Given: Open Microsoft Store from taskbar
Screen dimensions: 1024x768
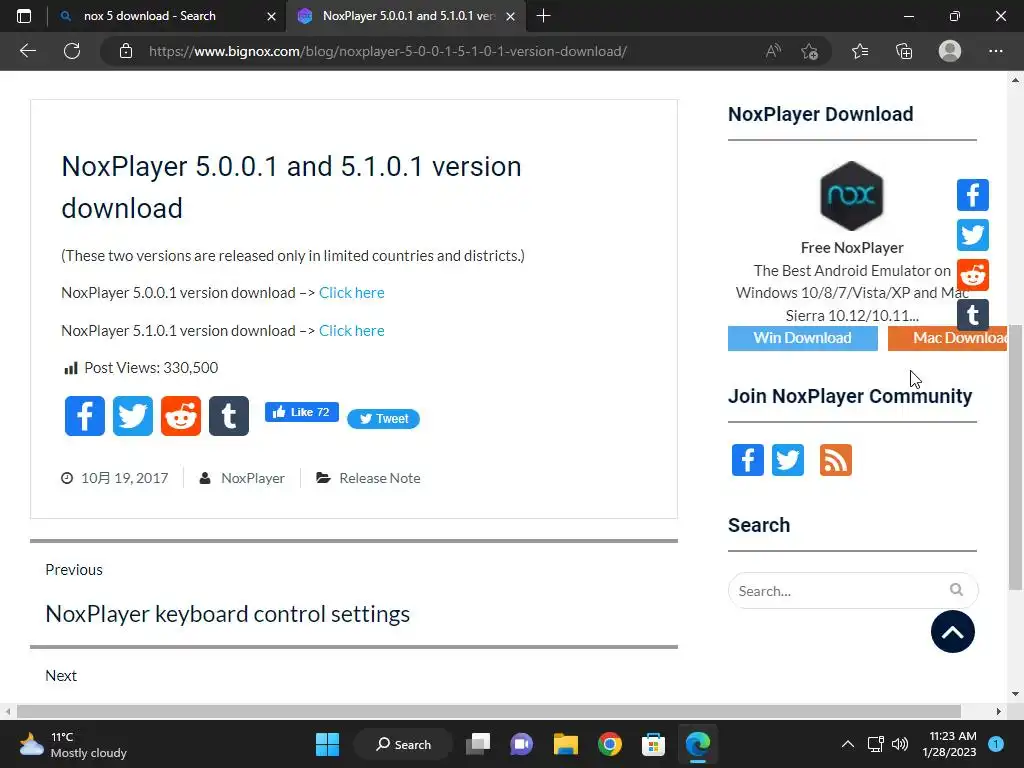Looking at the screenshot, I should pyautogui.click(x=653, y=744).
